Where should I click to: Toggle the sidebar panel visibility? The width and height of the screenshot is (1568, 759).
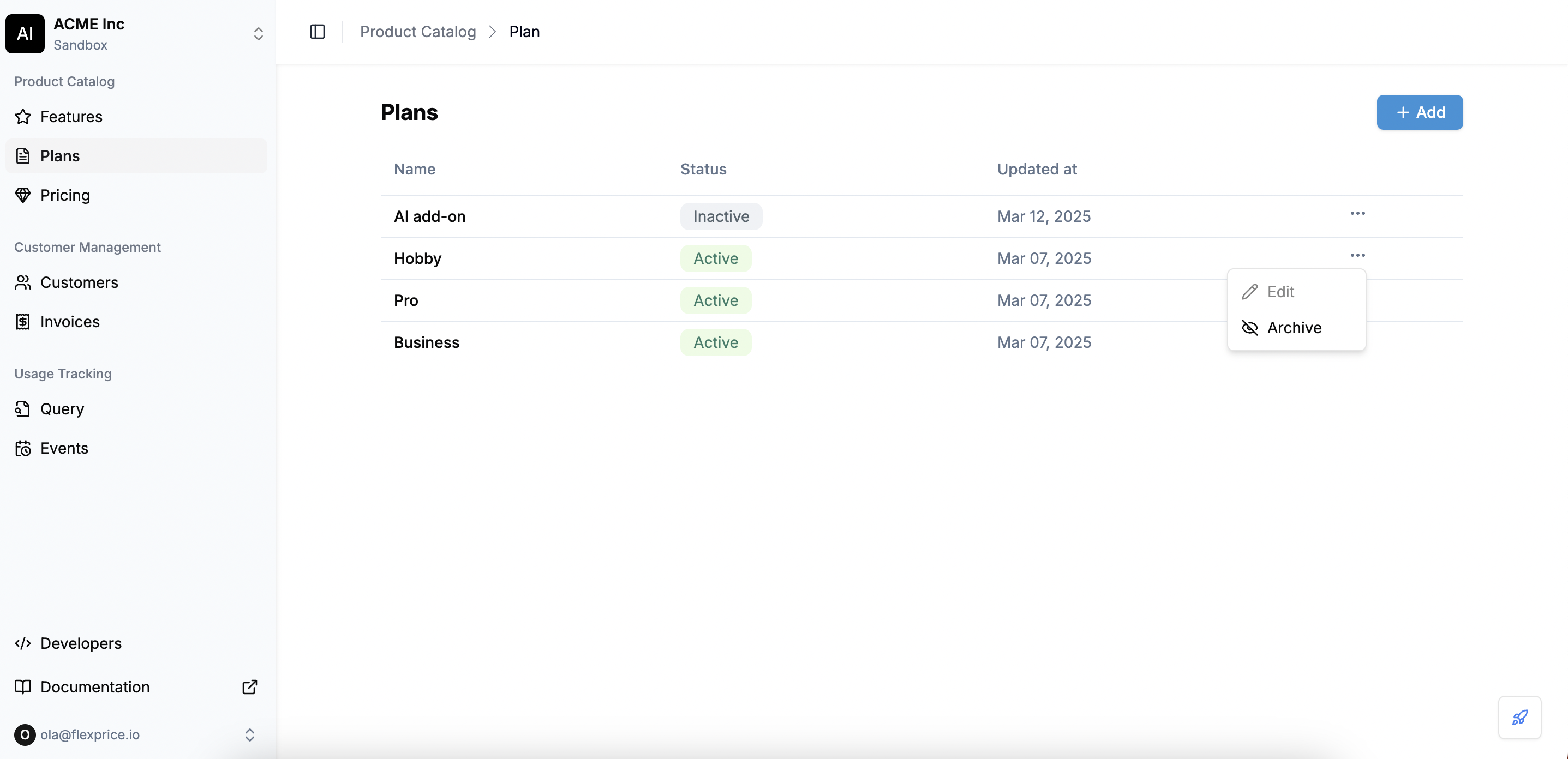(317, 32)
